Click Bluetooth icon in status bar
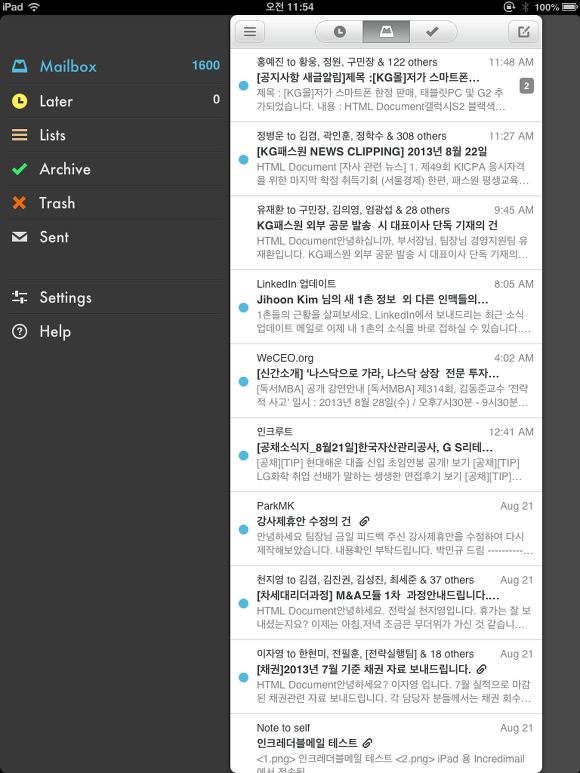 (525, 7)
